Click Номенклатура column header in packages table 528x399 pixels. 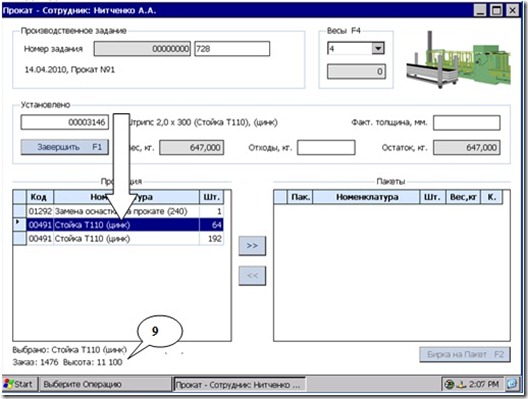tap(366, 197)
